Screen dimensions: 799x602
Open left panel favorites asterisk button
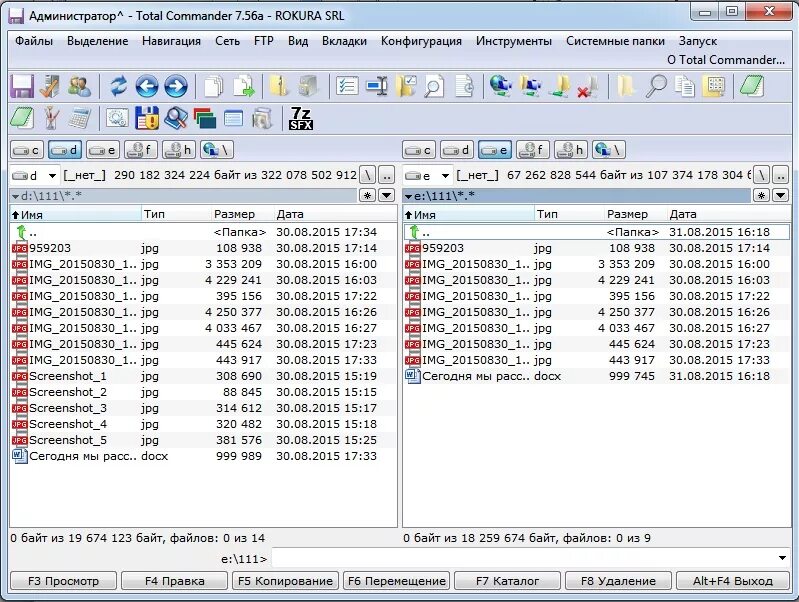[367, 195]
